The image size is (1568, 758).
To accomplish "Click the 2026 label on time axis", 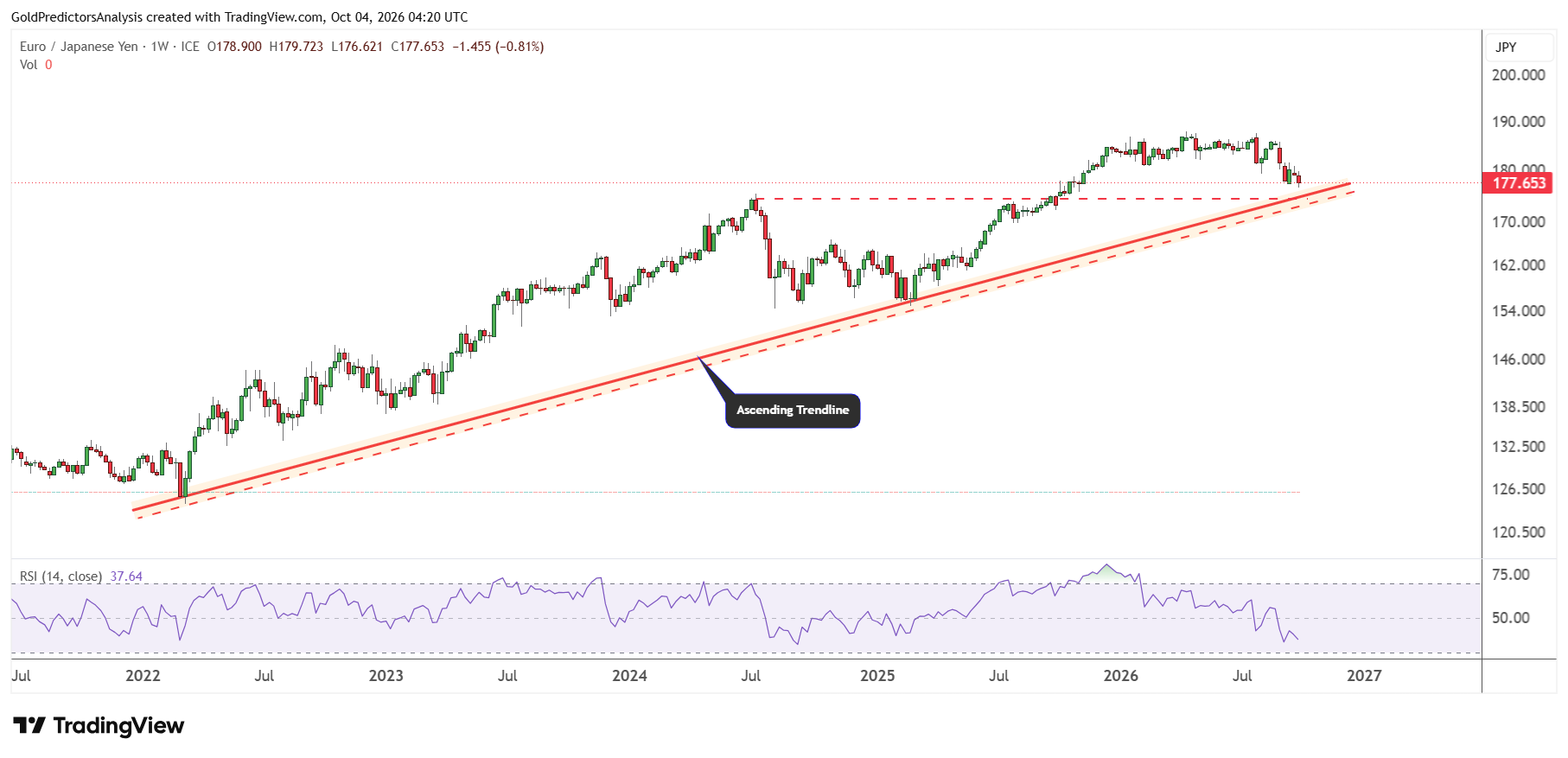I will 1121,676.
